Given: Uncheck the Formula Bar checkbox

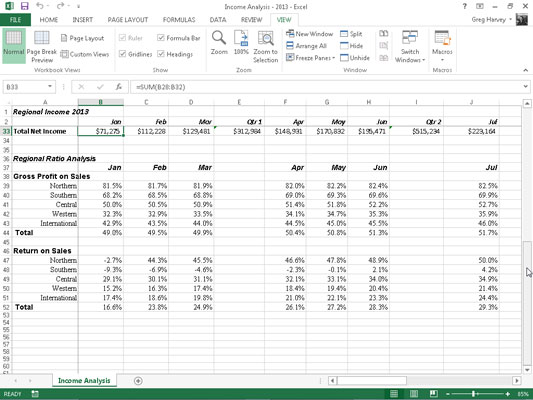Looking at the screenshot, I should click(x=161, y=37).
